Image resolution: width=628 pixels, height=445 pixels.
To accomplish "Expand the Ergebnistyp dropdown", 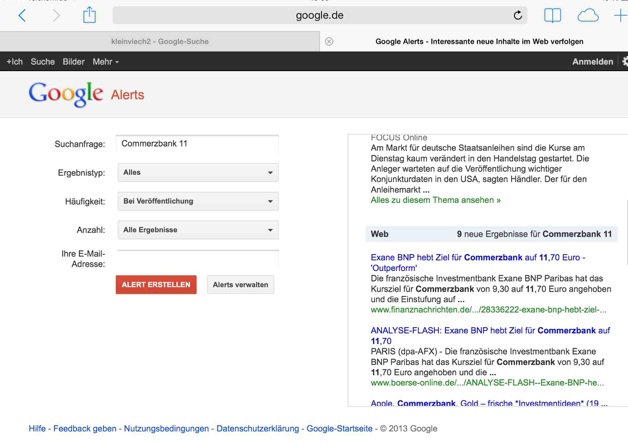I will point(197,173).
